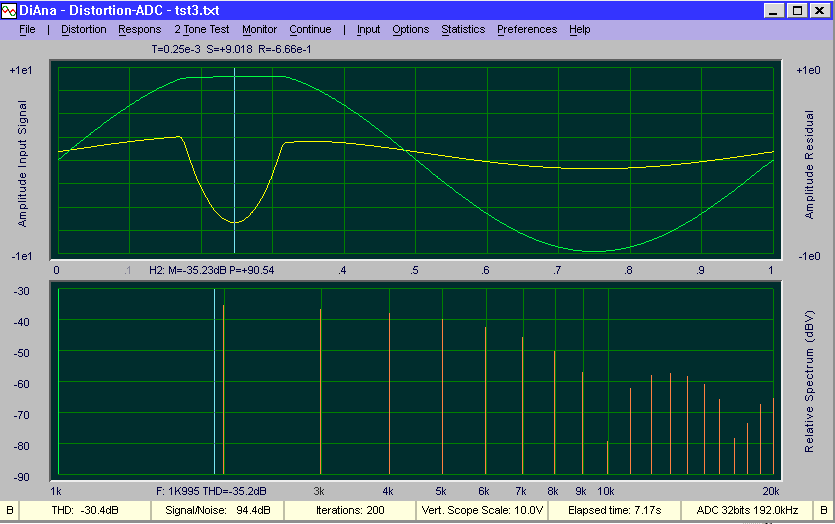The width and height of the screenshot is (835, 524).
Task: Click the Signal/Noise 94.4dB status field
Action: [218, 510]
